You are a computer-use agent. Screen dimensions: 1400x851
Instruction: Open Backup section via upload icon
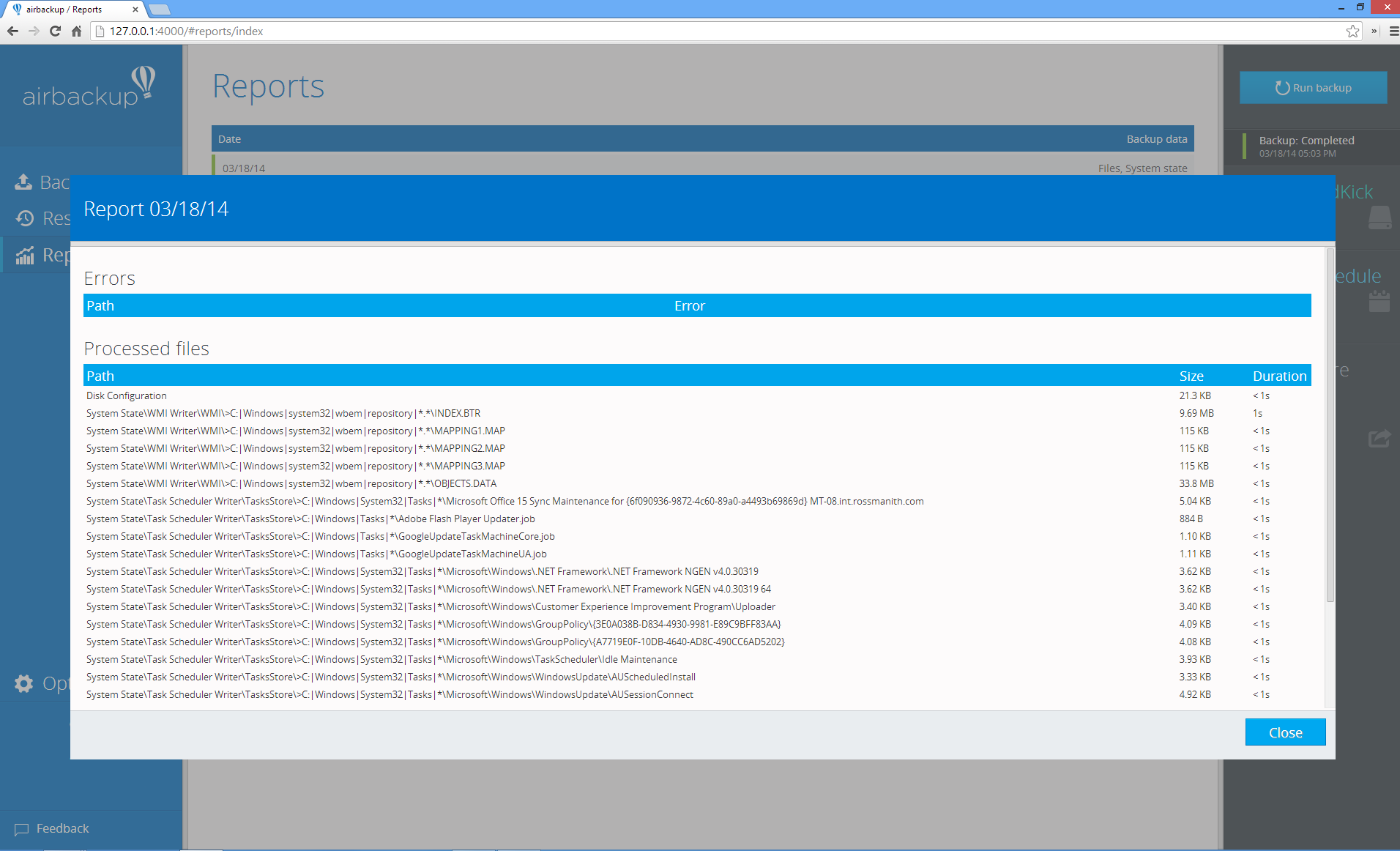coord(23,182)
